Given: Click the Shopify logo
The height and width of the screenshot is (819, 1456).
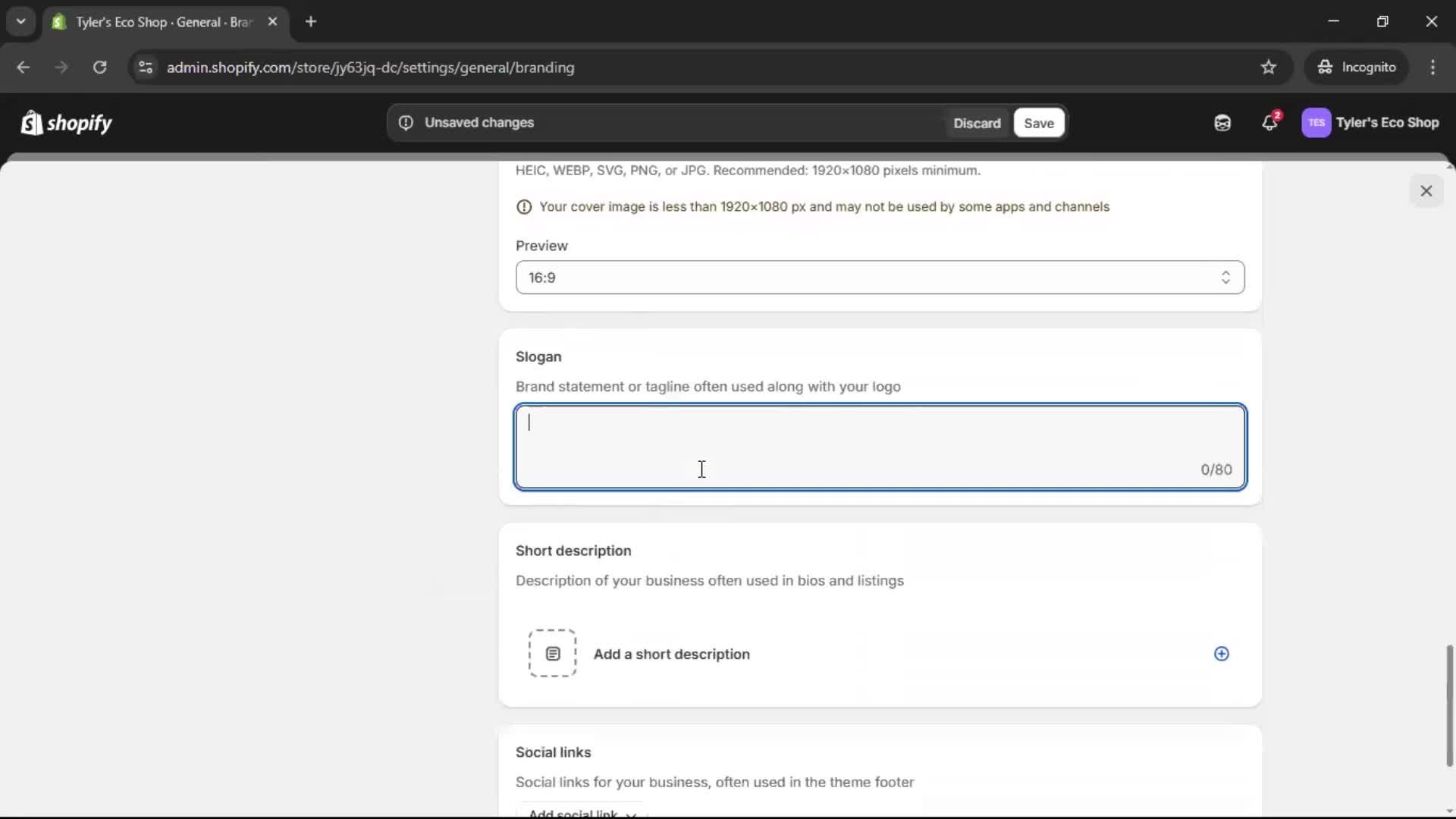Looking at the screenshot, I should (x=66, y=122).
